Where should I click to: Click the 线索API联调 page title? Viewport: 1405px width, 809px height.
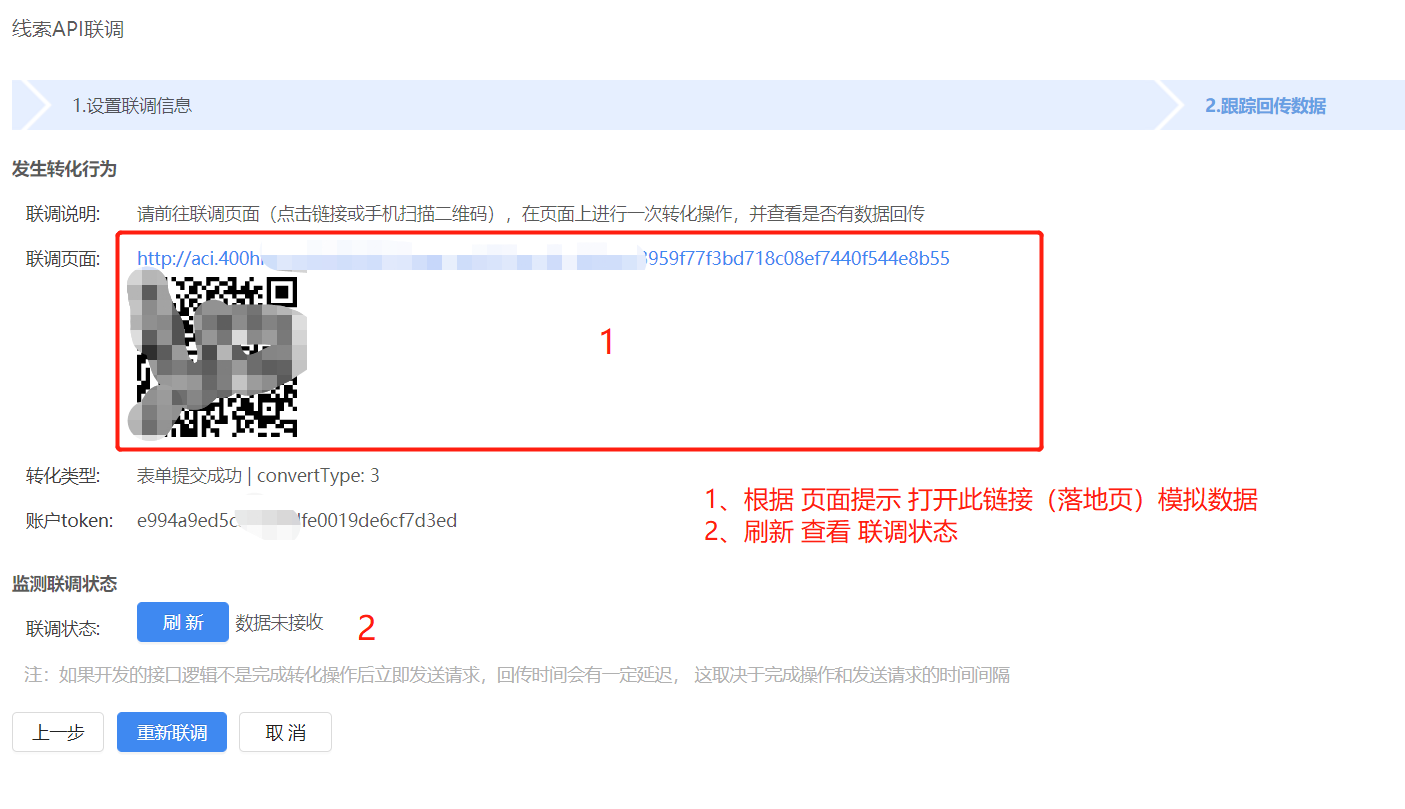point(68,29)
